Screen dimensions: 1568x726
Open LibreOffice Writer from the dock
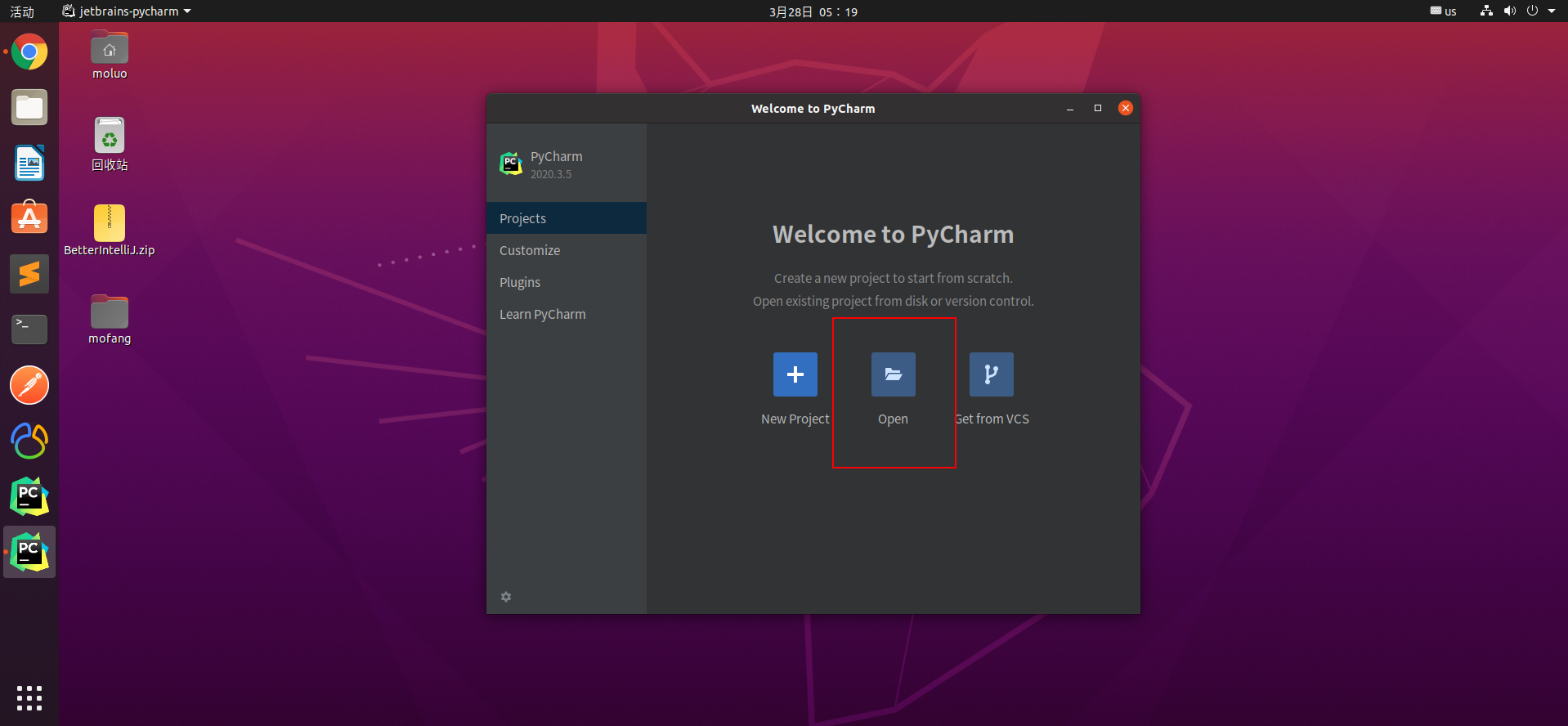[x=29, y=164]
